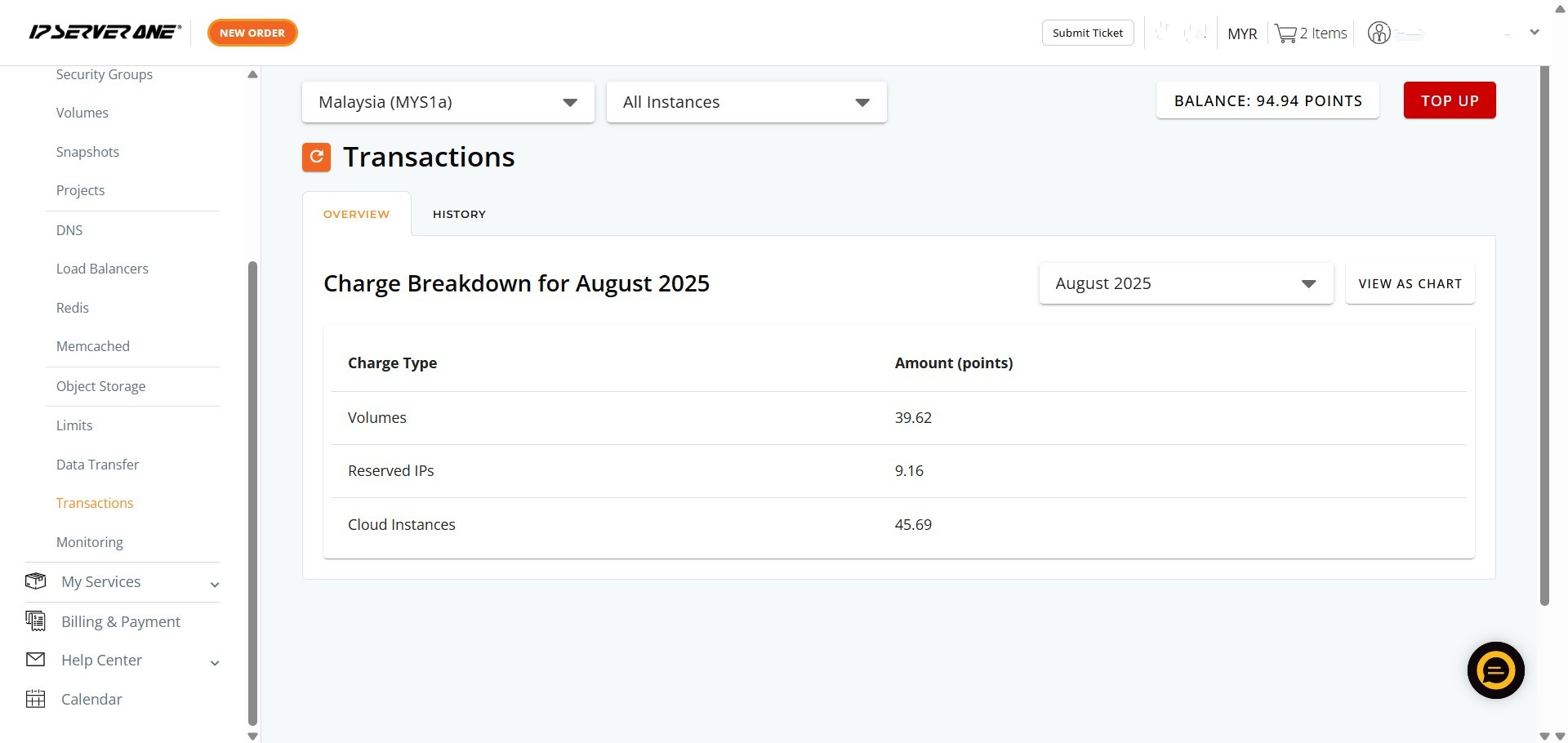
Task: Click the orange refresh icon beside Transactions
Action: tap(316, 157)
